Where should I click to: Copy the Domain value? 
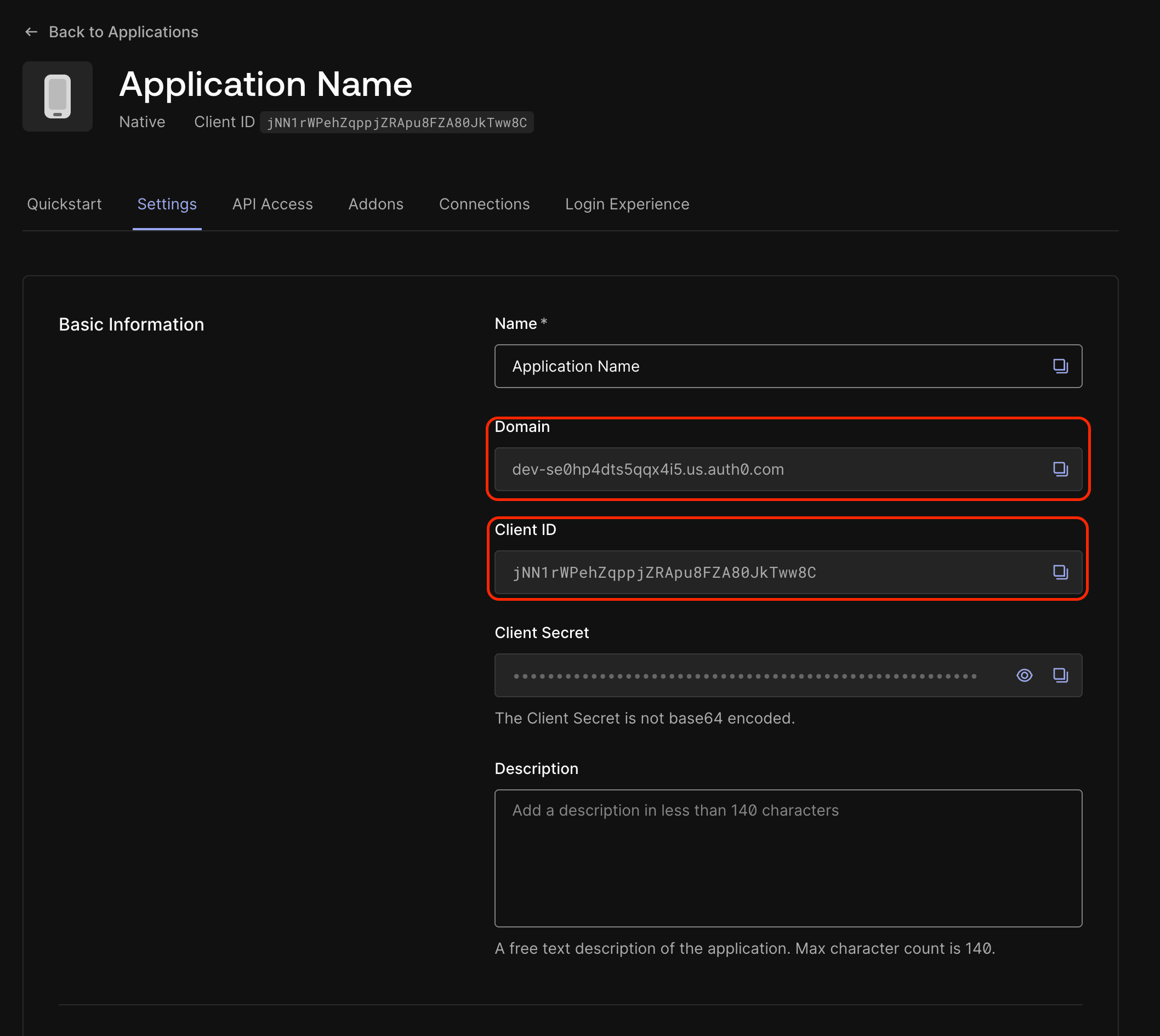(x=1060, y=469)
